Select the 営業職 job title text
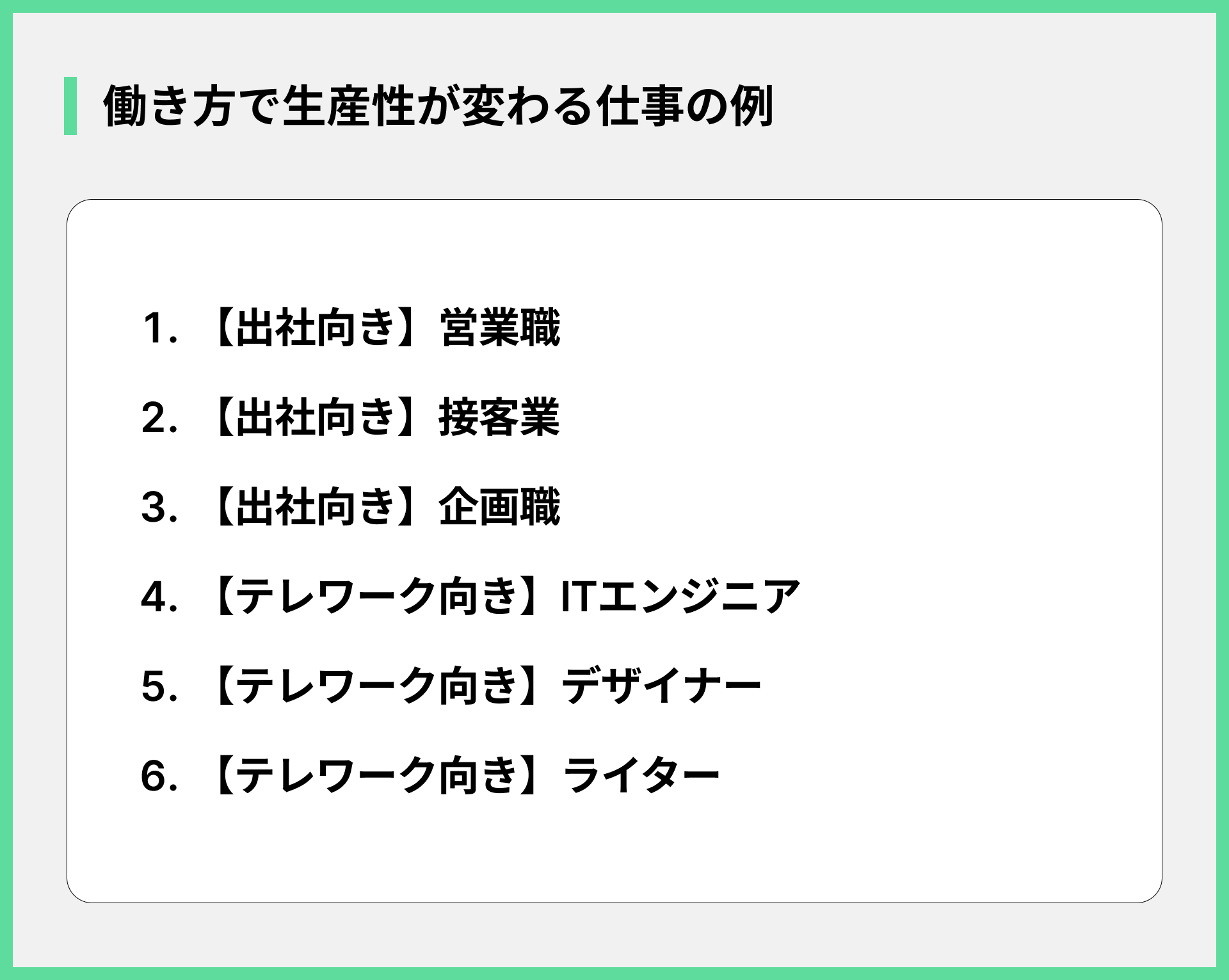The image size is (1229, 980). 500,328
